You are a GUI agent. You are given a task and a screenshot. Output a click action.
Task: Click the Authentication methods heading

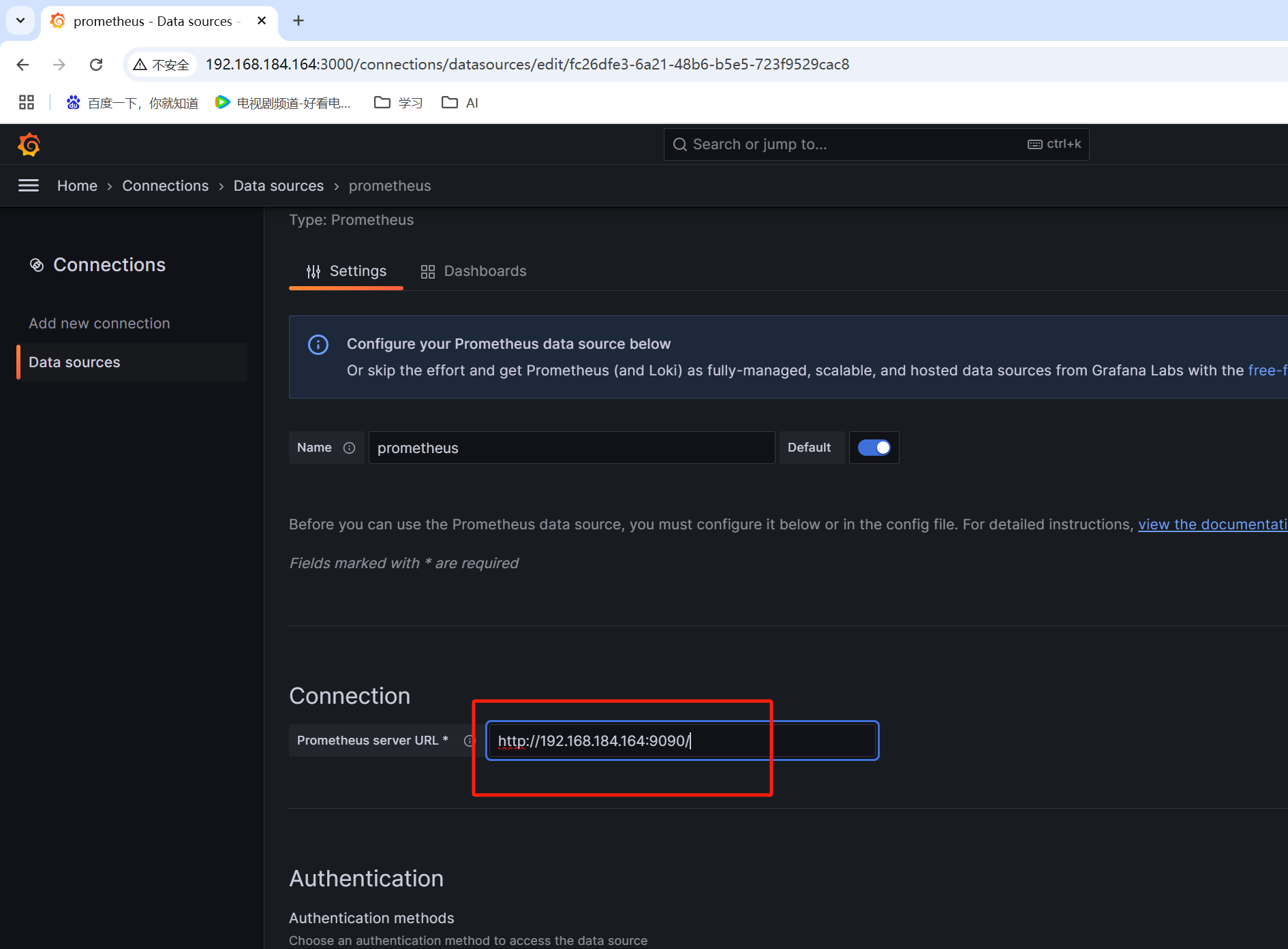371,918
